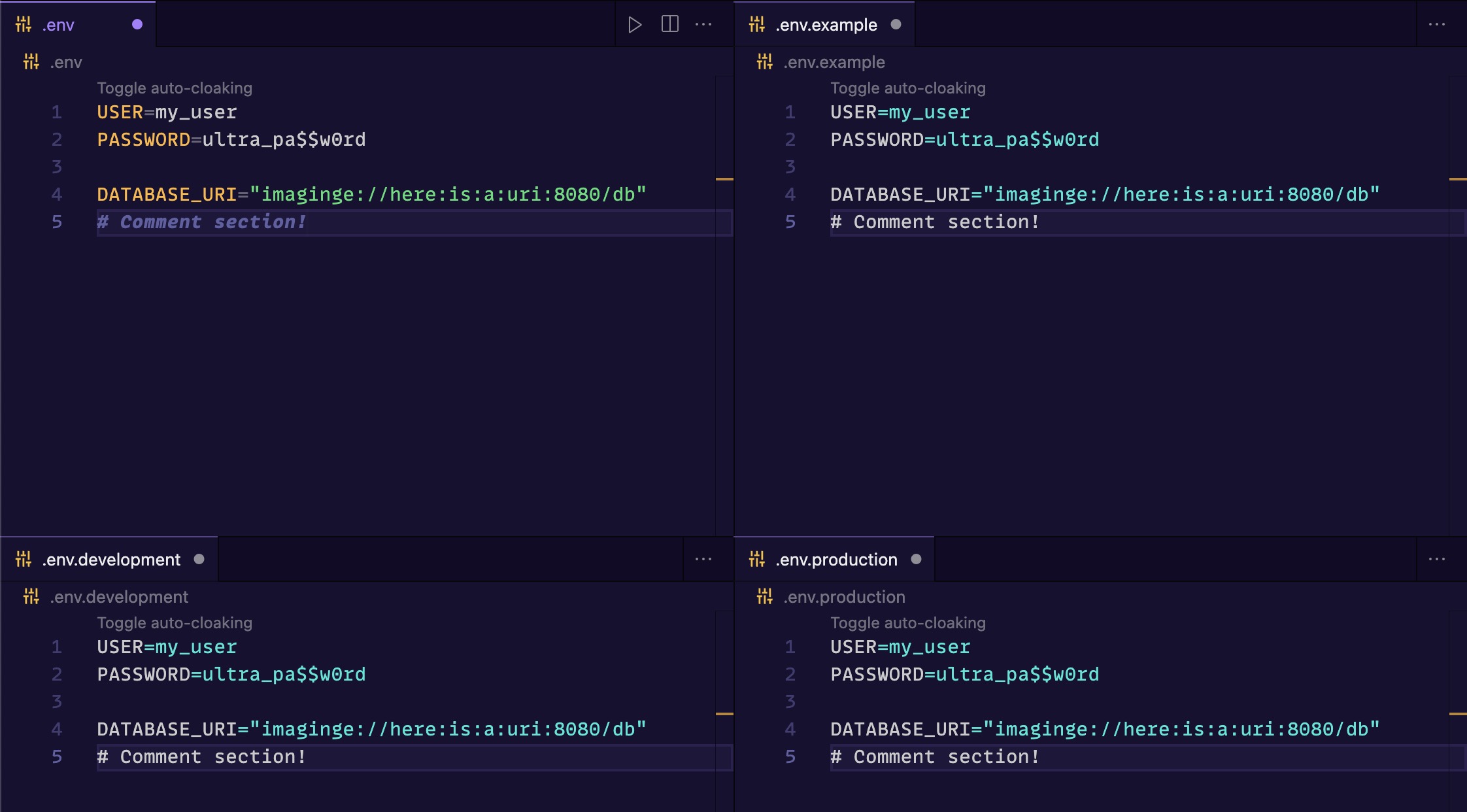Click comment line in .env.example editor

935,222
